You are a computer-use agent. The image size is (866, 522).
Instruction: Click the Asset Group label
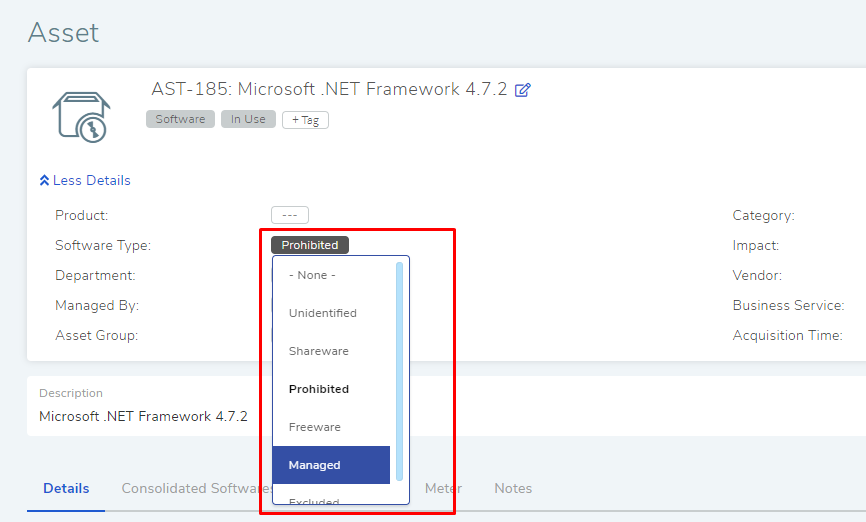97,336
